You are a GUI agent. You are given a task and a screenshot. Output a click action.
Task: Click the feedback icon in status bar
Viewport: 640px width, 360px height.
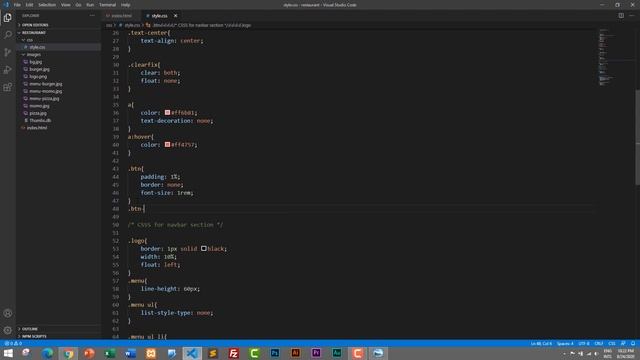[x=623, y=344]
